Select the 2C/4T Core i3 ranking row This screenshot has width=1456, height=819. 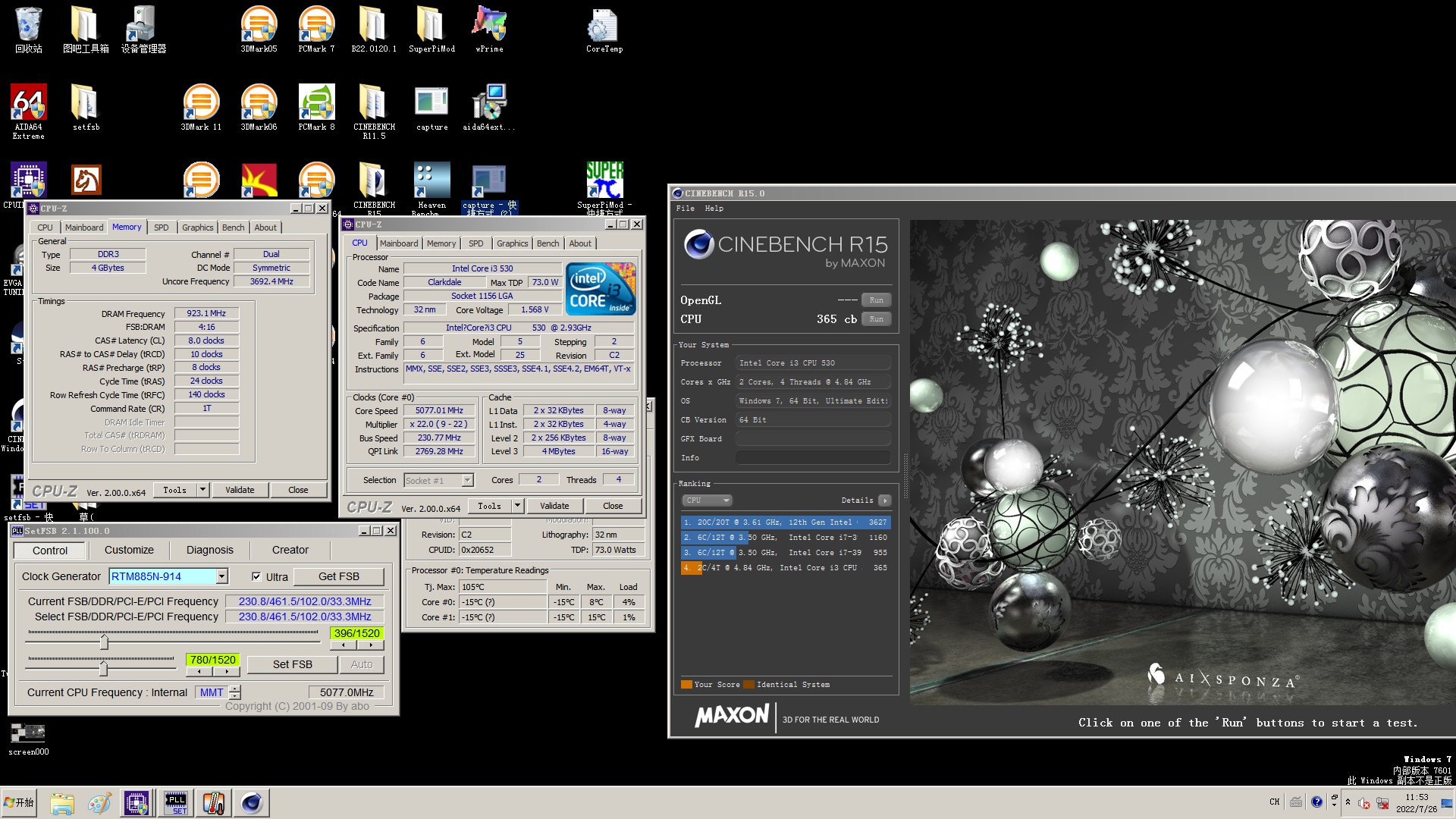tap(786, 568)
